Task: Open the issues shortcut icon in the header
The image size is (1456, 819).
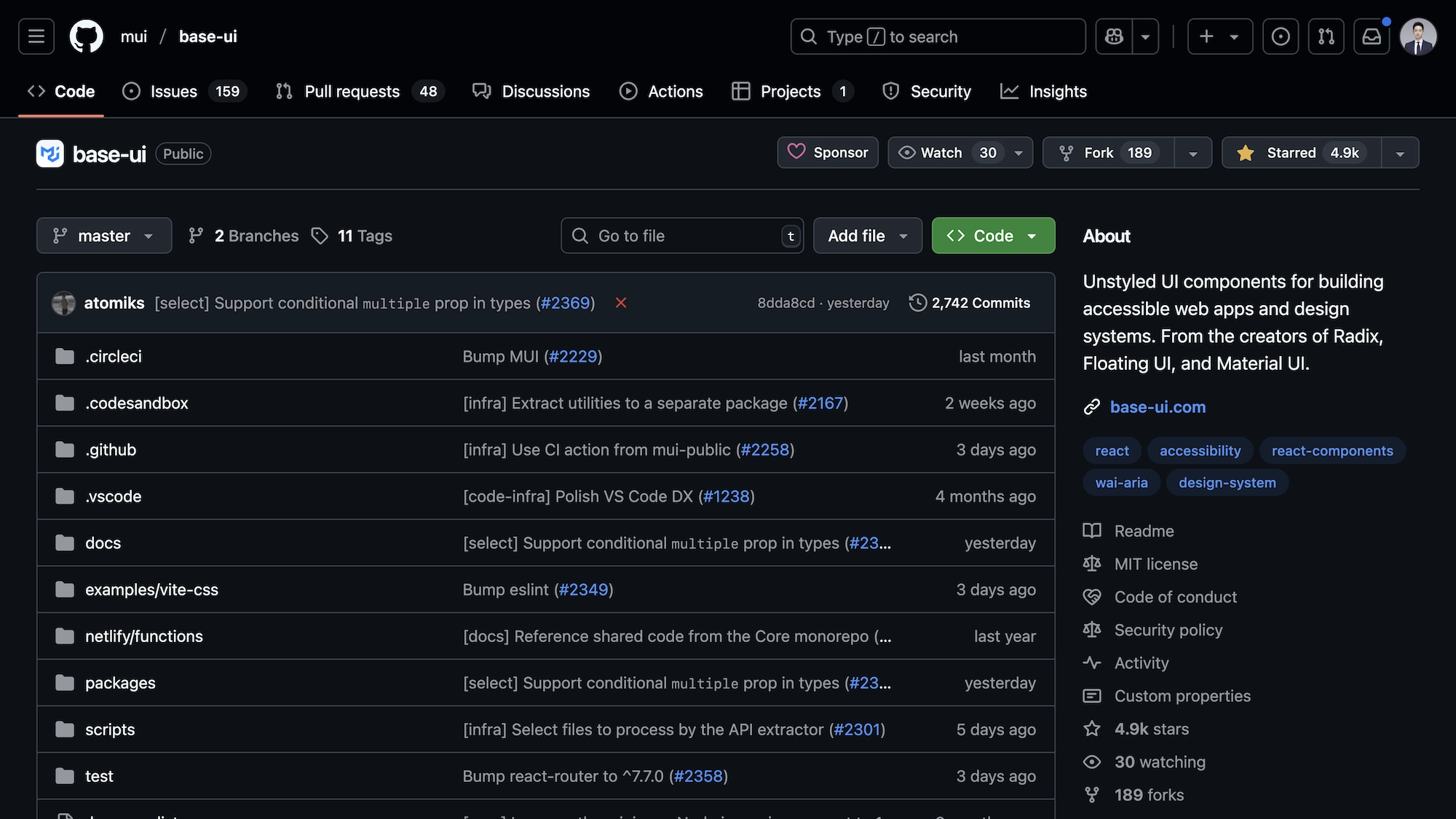Action: 1281,36
